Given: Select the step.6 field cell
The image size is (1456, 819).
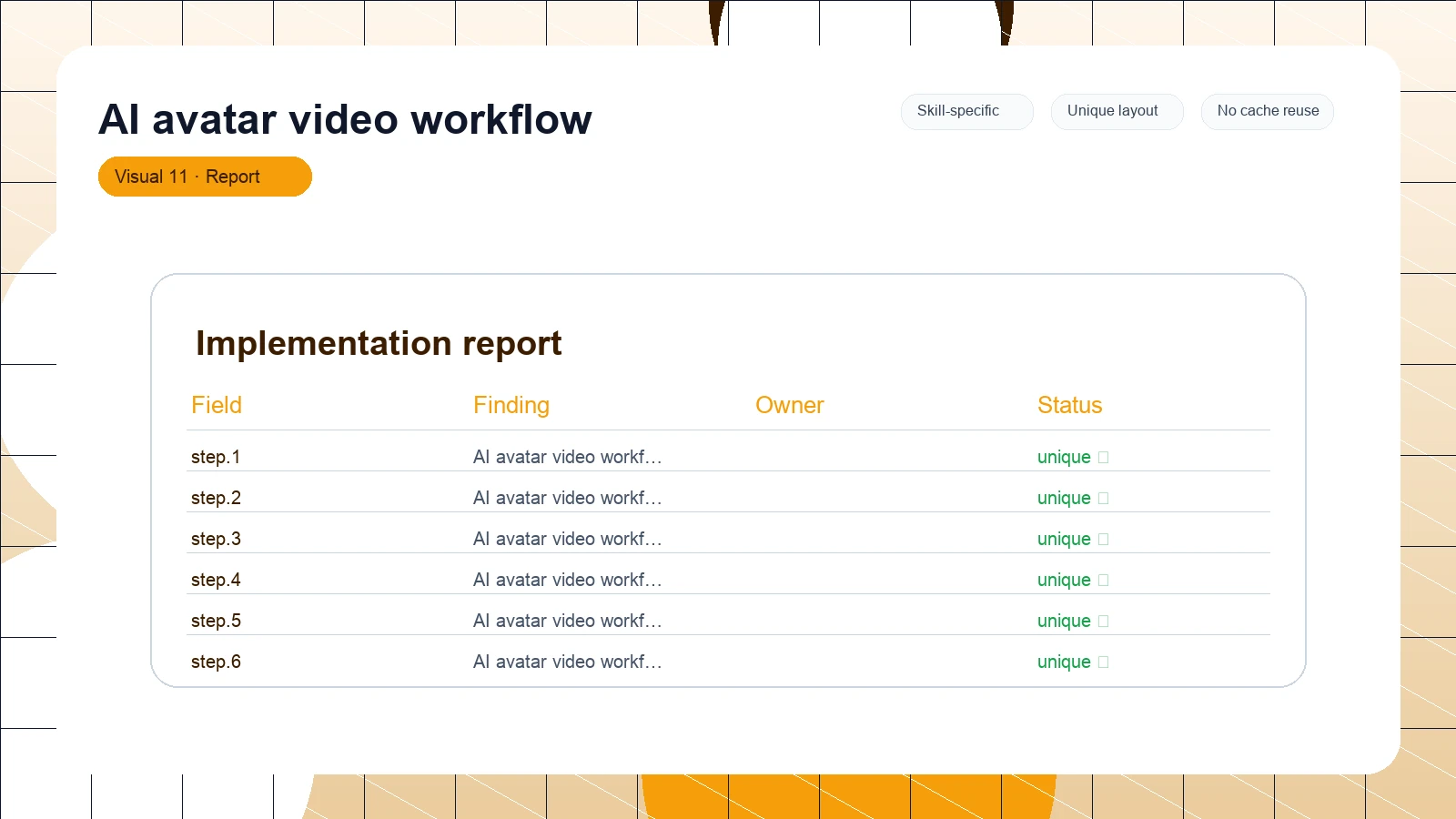Looking at the screenshot, I should tap(216, 662).
